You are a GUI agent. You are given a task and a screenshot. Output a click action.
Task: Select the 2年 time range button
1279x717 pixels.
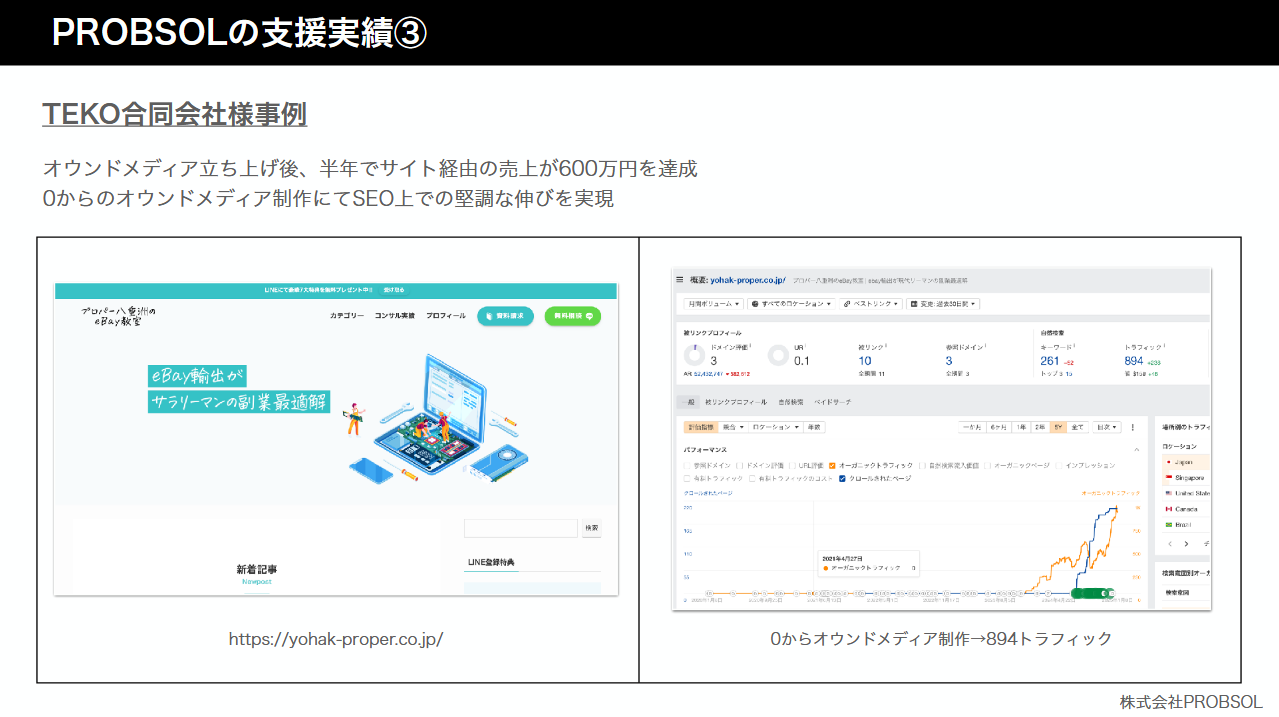(1040, 427)
